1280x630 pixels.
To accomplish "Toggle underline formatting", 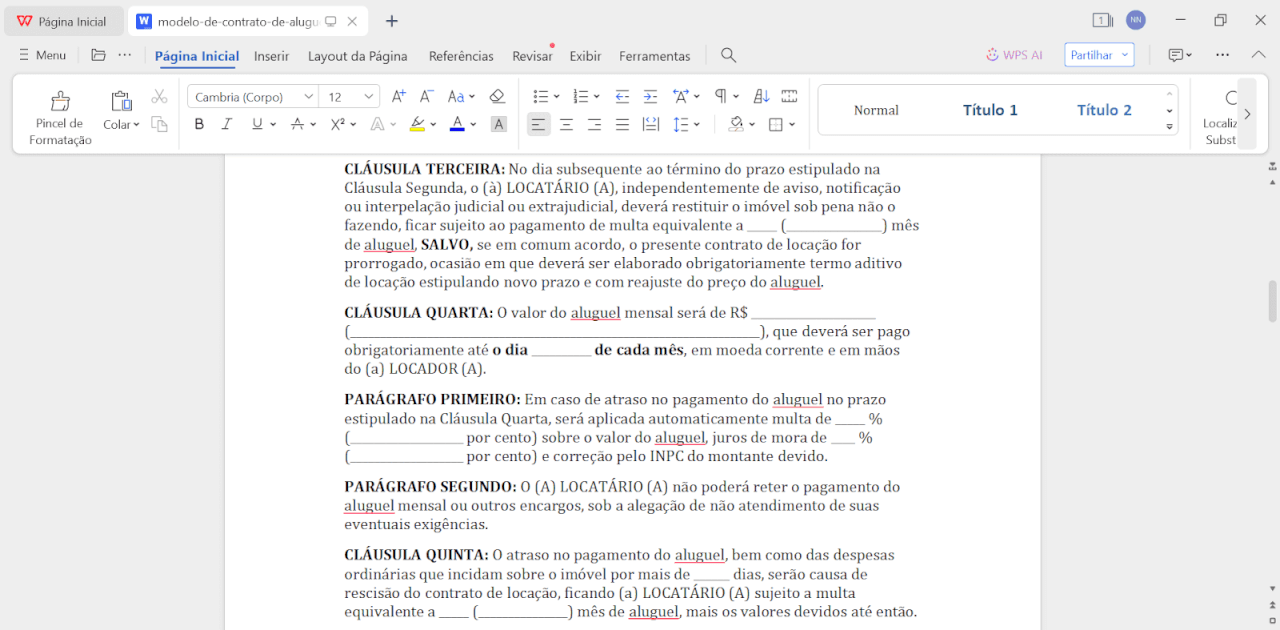I will 257,124.
